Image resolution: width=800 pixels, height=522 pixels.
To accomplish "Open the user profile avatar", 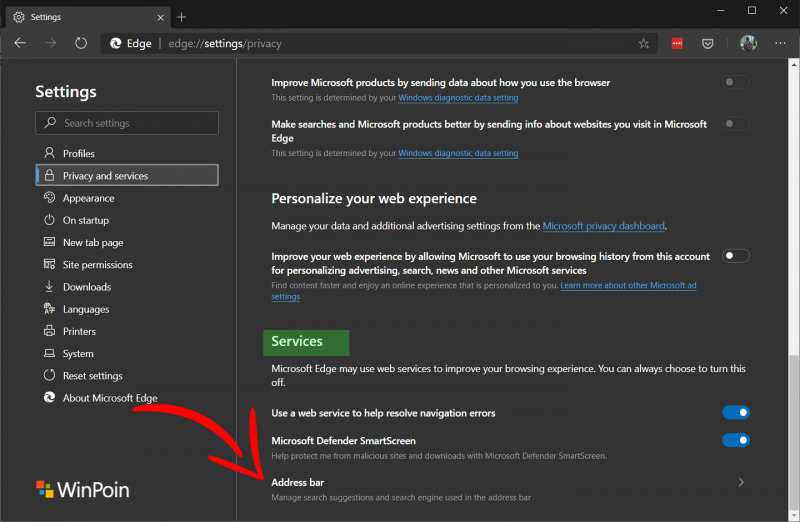I will click(748, 43).
